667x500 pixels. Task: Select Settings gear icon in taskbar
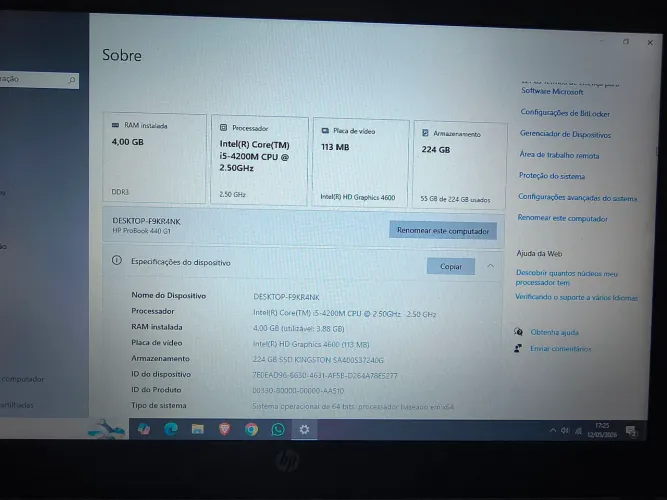(x=304, y=430)
